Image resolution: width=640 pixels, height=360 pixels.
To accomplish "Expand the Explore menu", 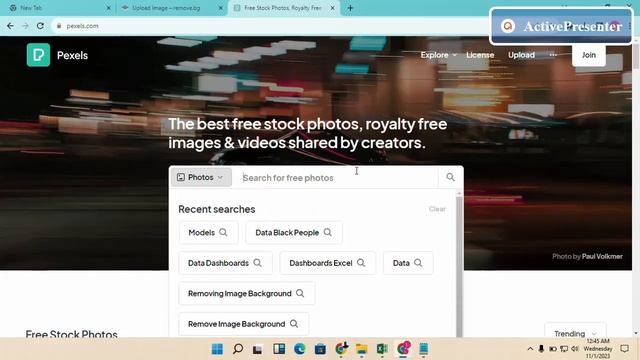I will click(x=439, y=55).
